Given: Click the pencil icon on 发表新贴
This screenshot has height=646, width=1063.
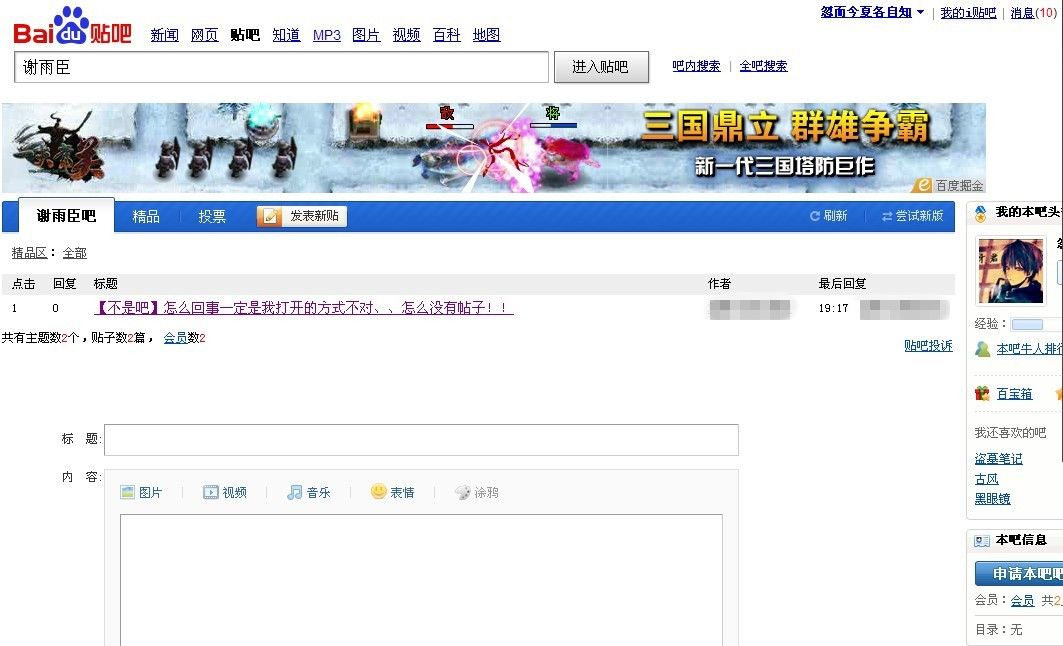Looking at the screenshot, I should (270, 216).
